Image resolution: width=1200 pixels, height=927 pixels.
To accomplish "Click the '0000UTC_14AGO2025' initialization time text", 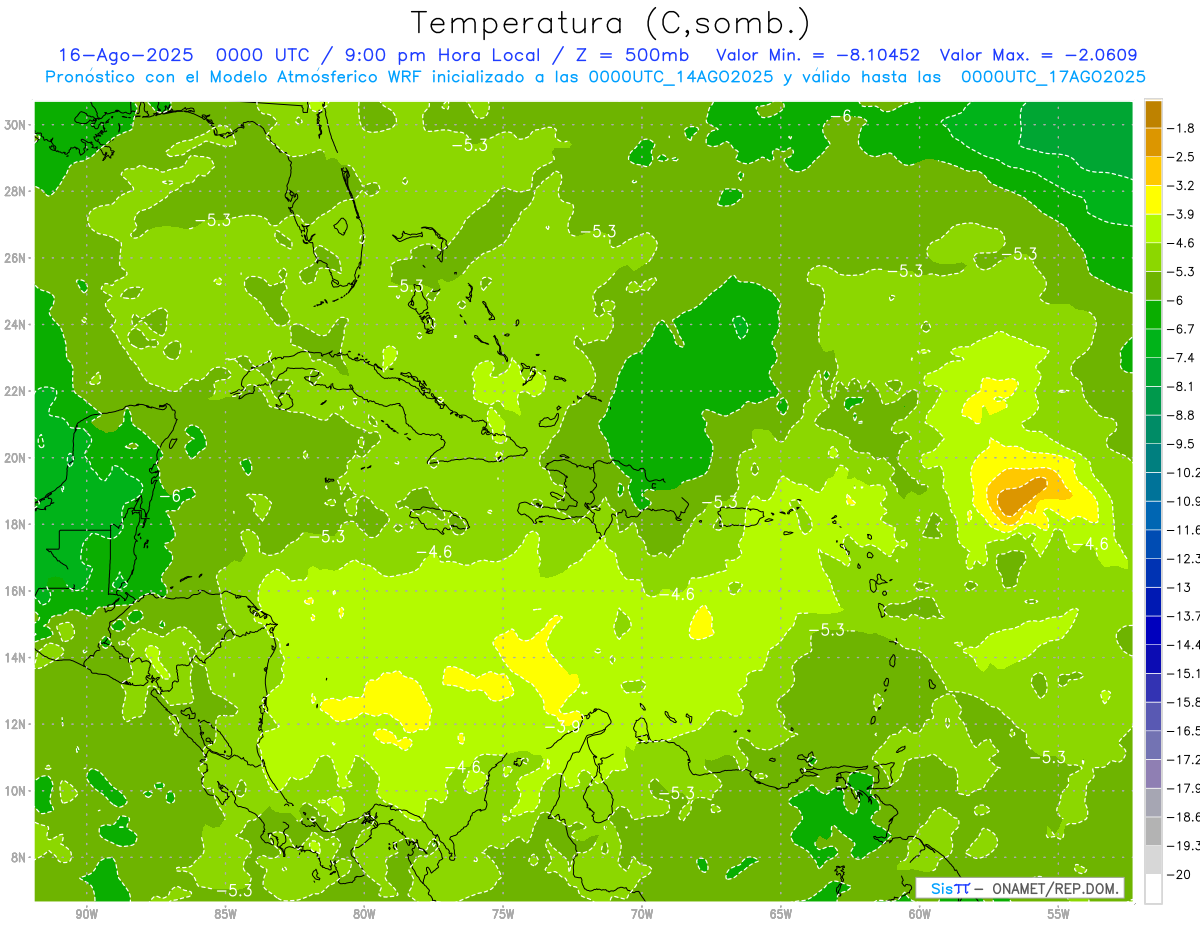I will (x=680, y=76).
